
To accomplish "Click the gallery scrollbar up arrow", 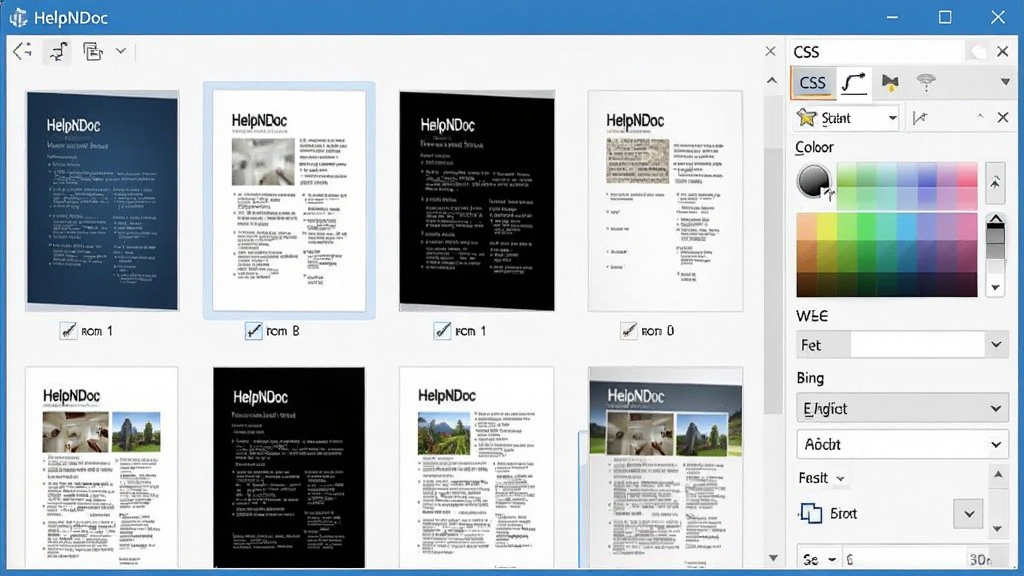I will pos(773,81).
